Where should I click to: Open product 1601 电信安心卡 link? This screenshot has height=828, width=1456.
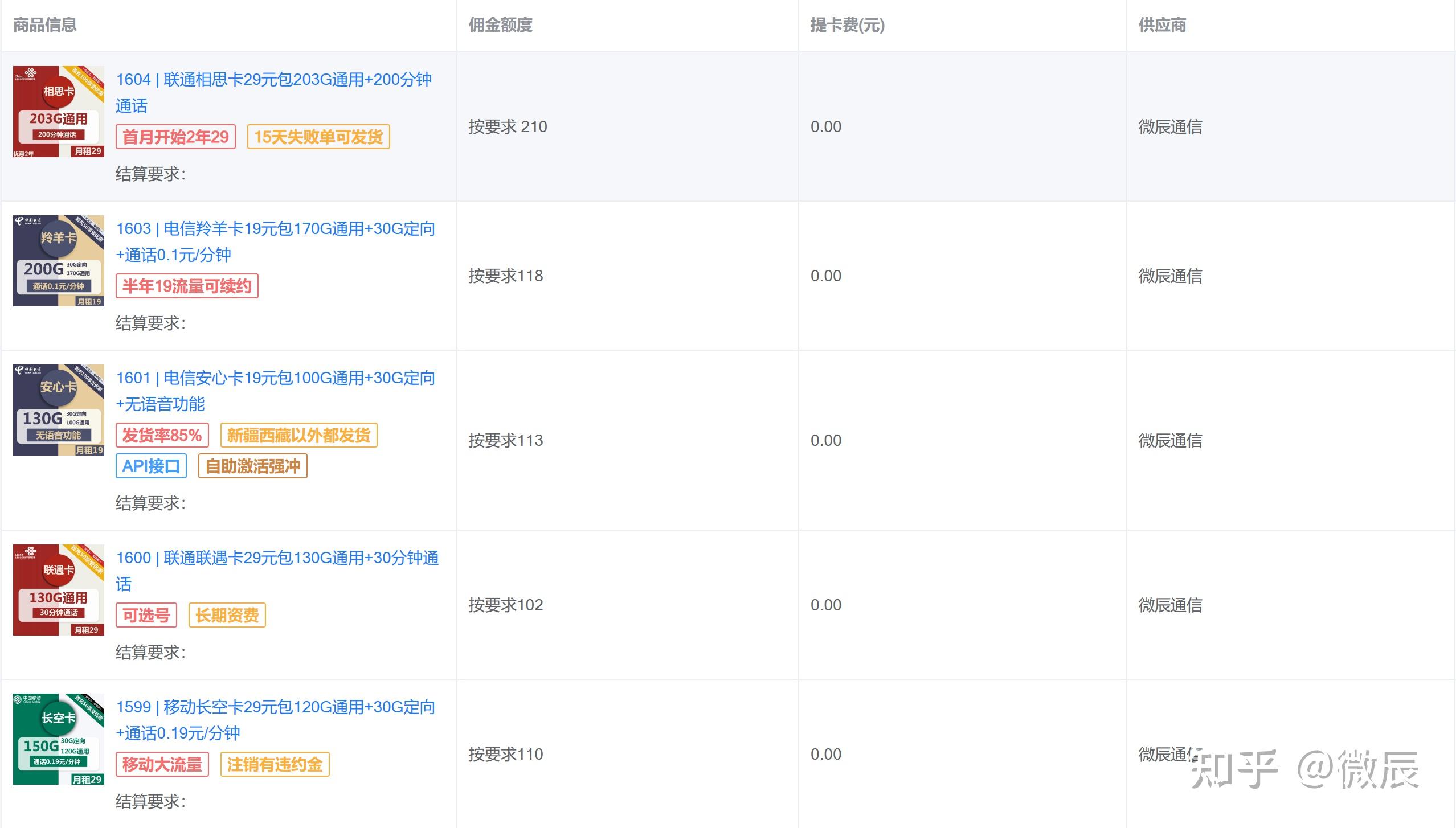276,391
